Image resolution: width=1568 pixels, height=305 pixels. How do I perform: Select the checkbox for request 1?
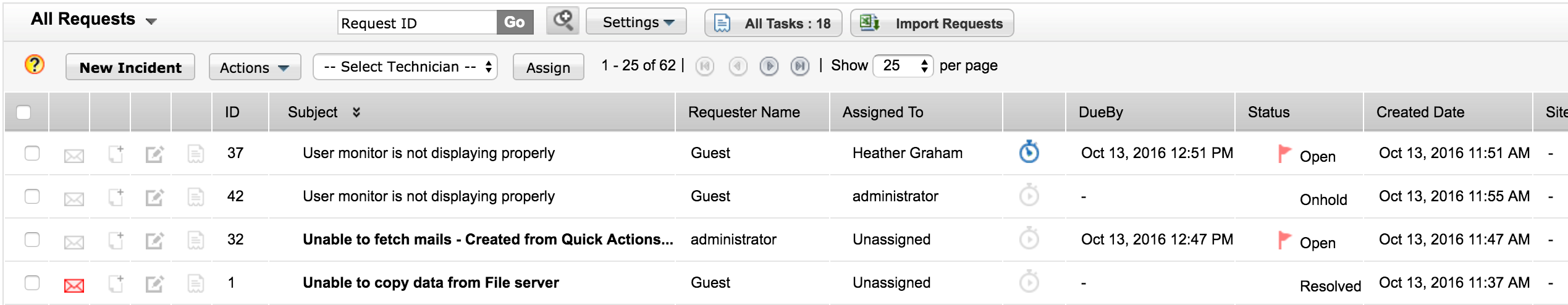pyautogui.click(x=32, y=283)
